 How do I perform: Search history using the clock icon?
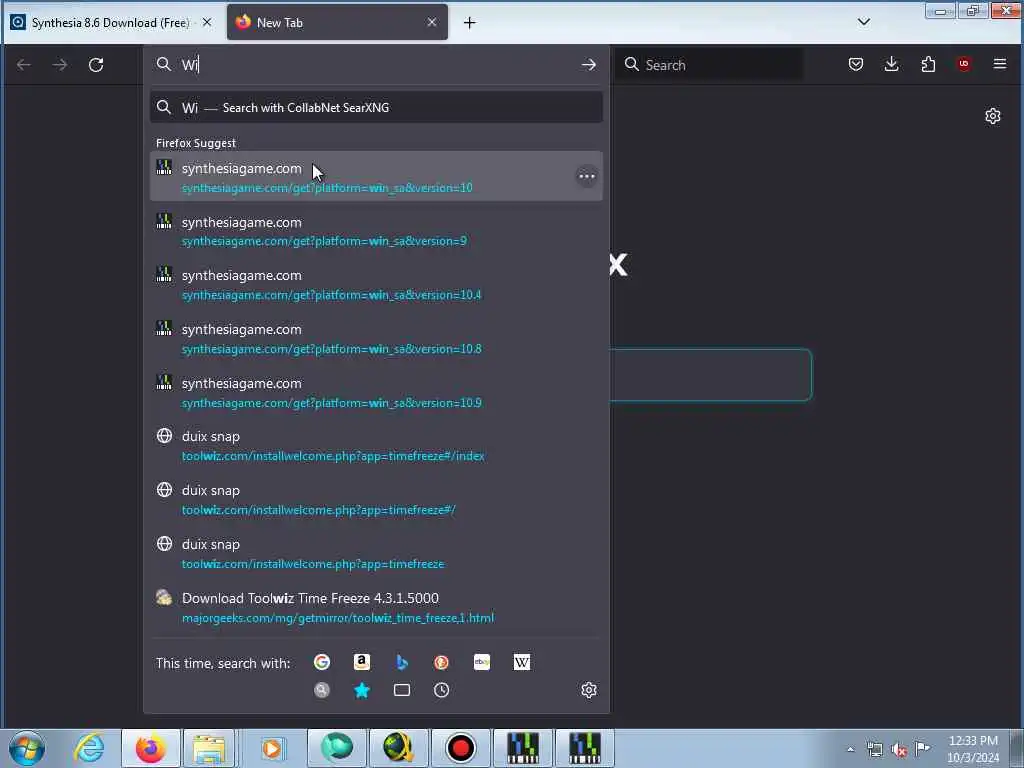point(441,690)
